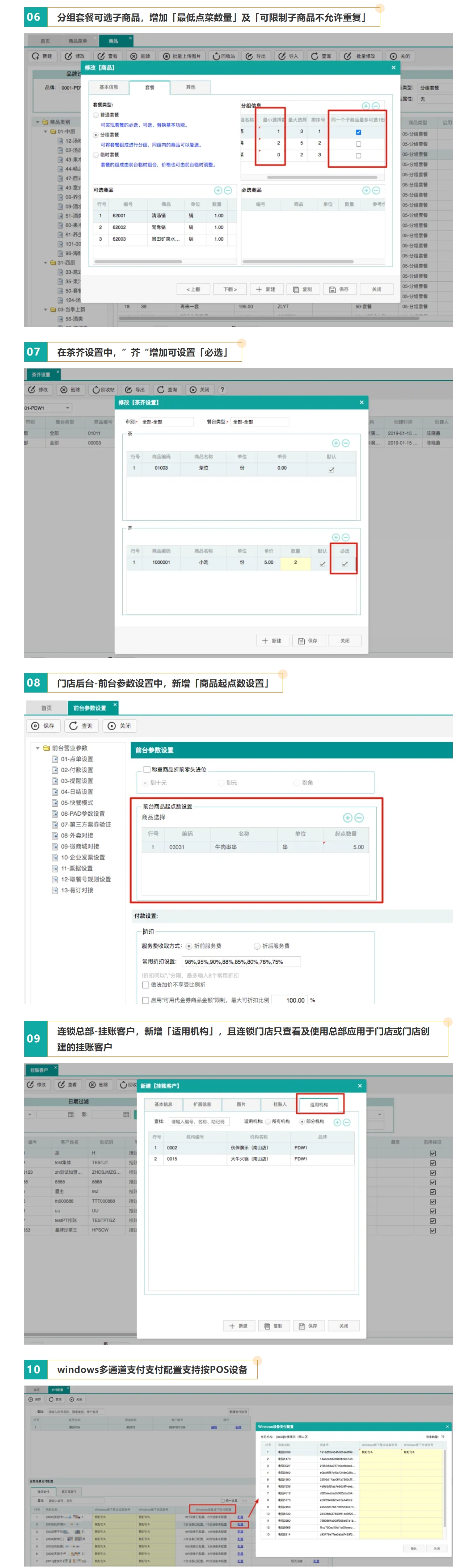Select the 临时套餐 radio button
This screenshot has width=465, height=1568.
point(96,155)
